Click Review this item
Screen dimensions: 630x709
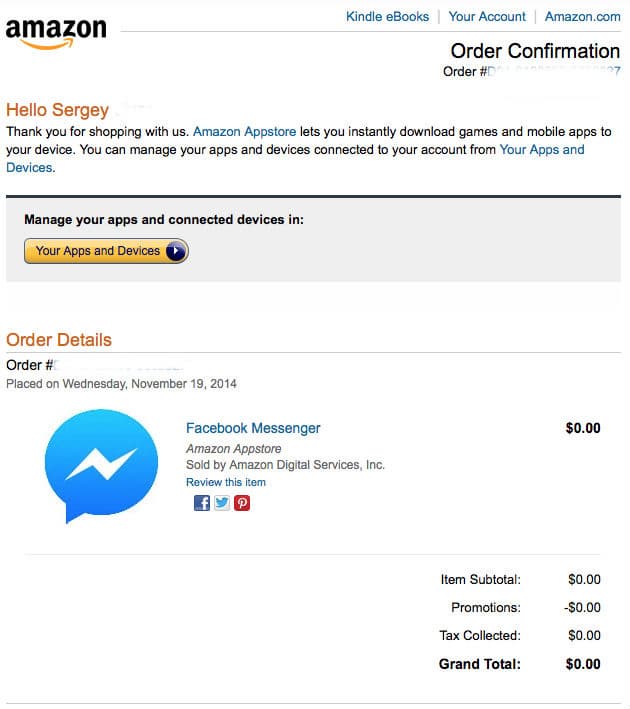click(226, 482)
